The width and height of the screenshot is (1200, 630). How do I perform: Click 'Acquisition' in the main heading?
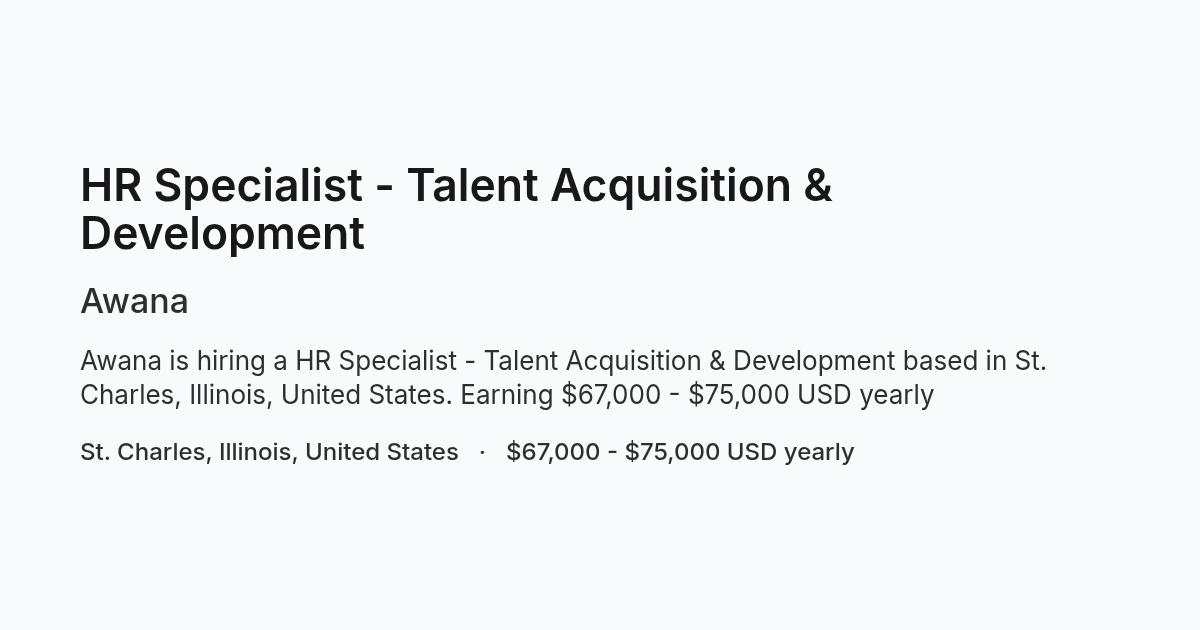coord(671,186)
